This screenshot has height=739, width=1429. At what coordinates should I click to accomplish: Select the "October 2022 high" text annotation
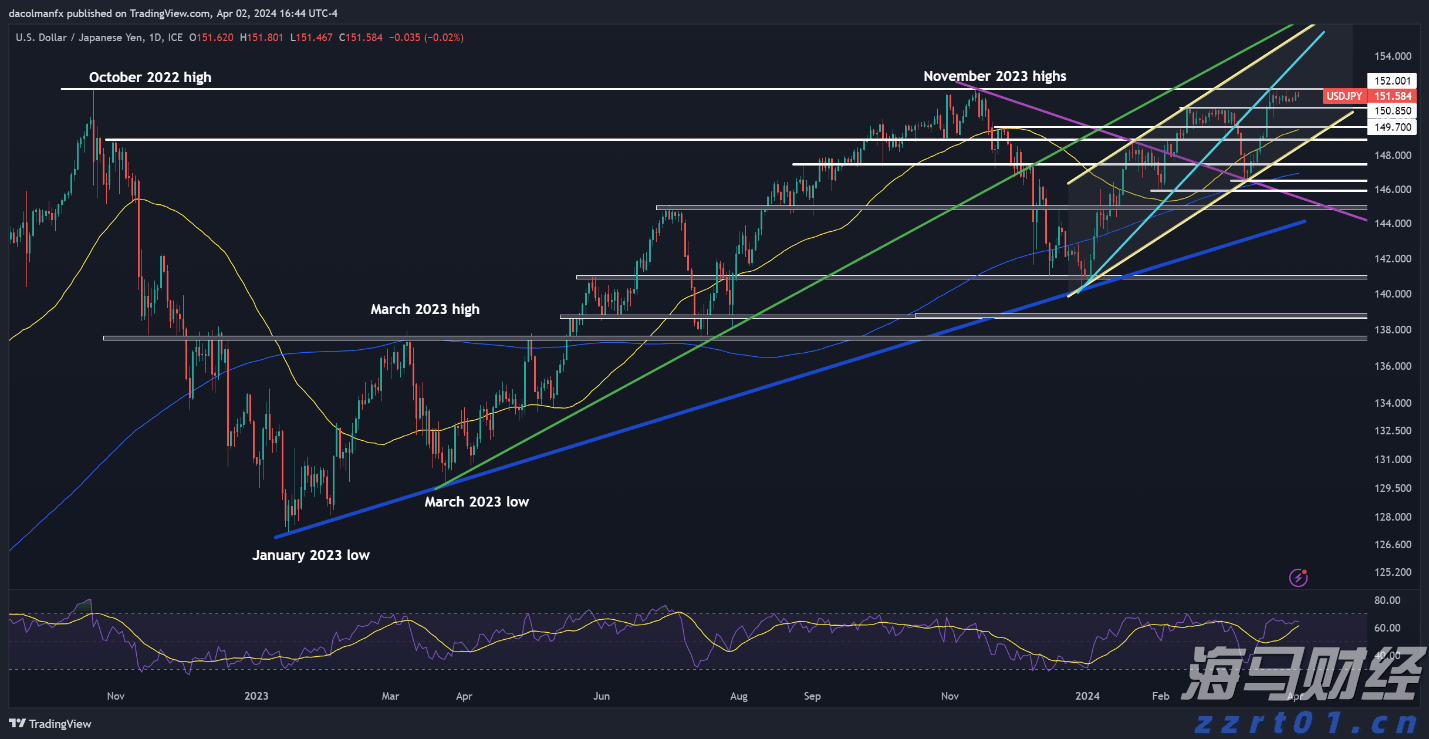point(150,77)
